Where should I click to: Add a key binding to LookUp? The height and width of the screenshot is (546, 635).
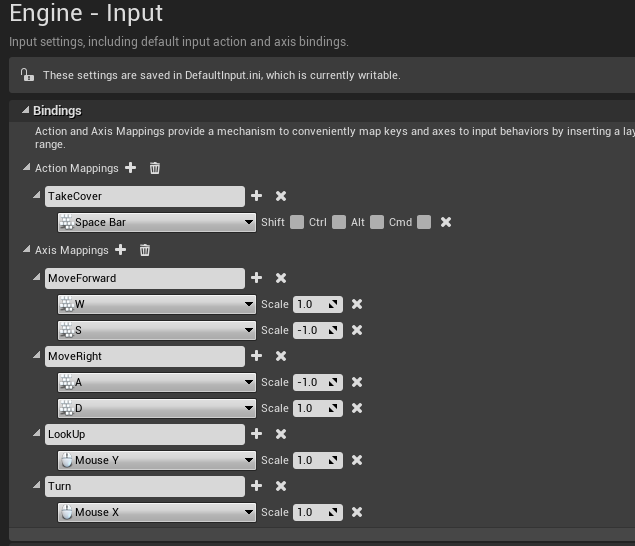[257, 434]
